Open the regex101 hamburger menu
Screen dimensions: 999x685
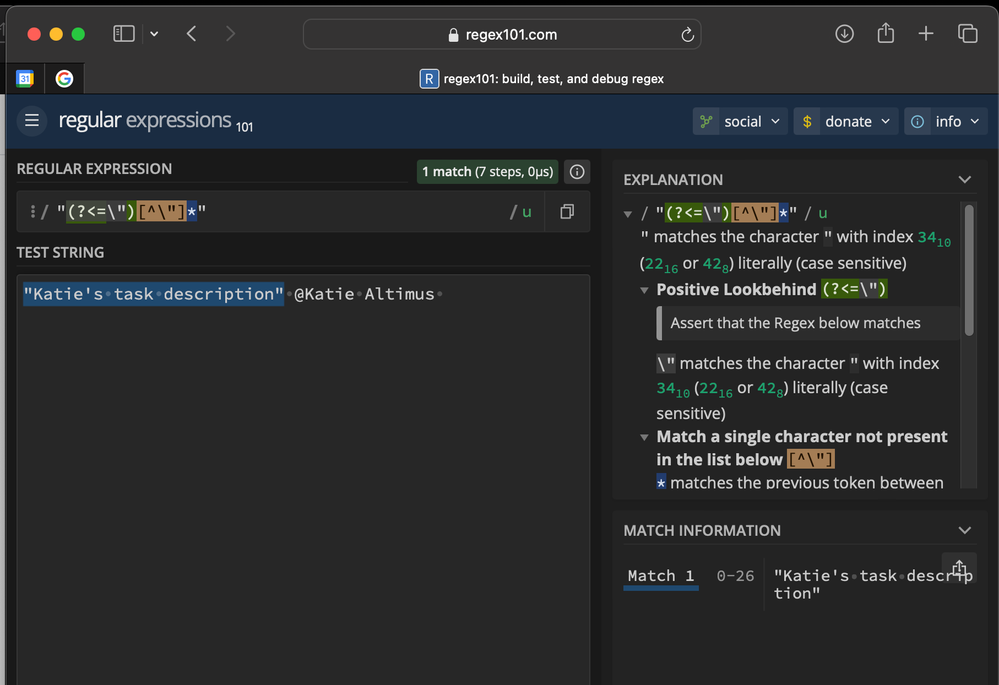click(x=32, y=121)
